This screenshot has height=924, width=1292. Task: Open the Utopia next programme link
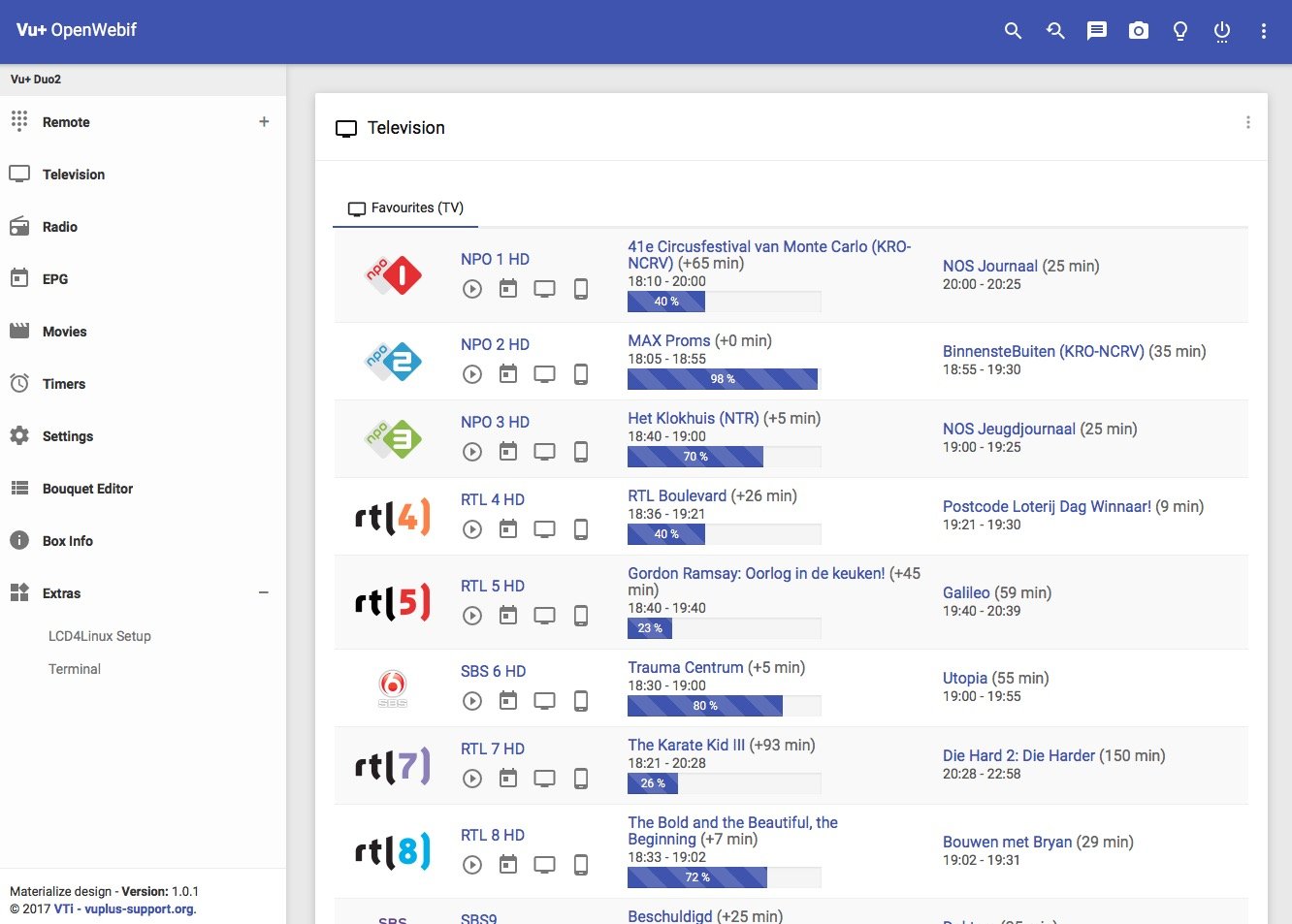[x=965, y=678]
